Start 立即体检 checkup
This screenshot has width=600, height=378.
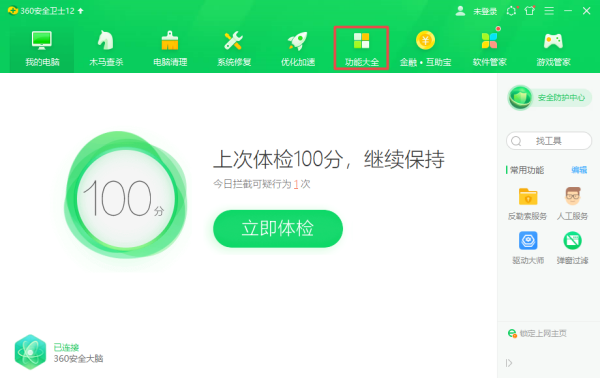click(278, 228)
